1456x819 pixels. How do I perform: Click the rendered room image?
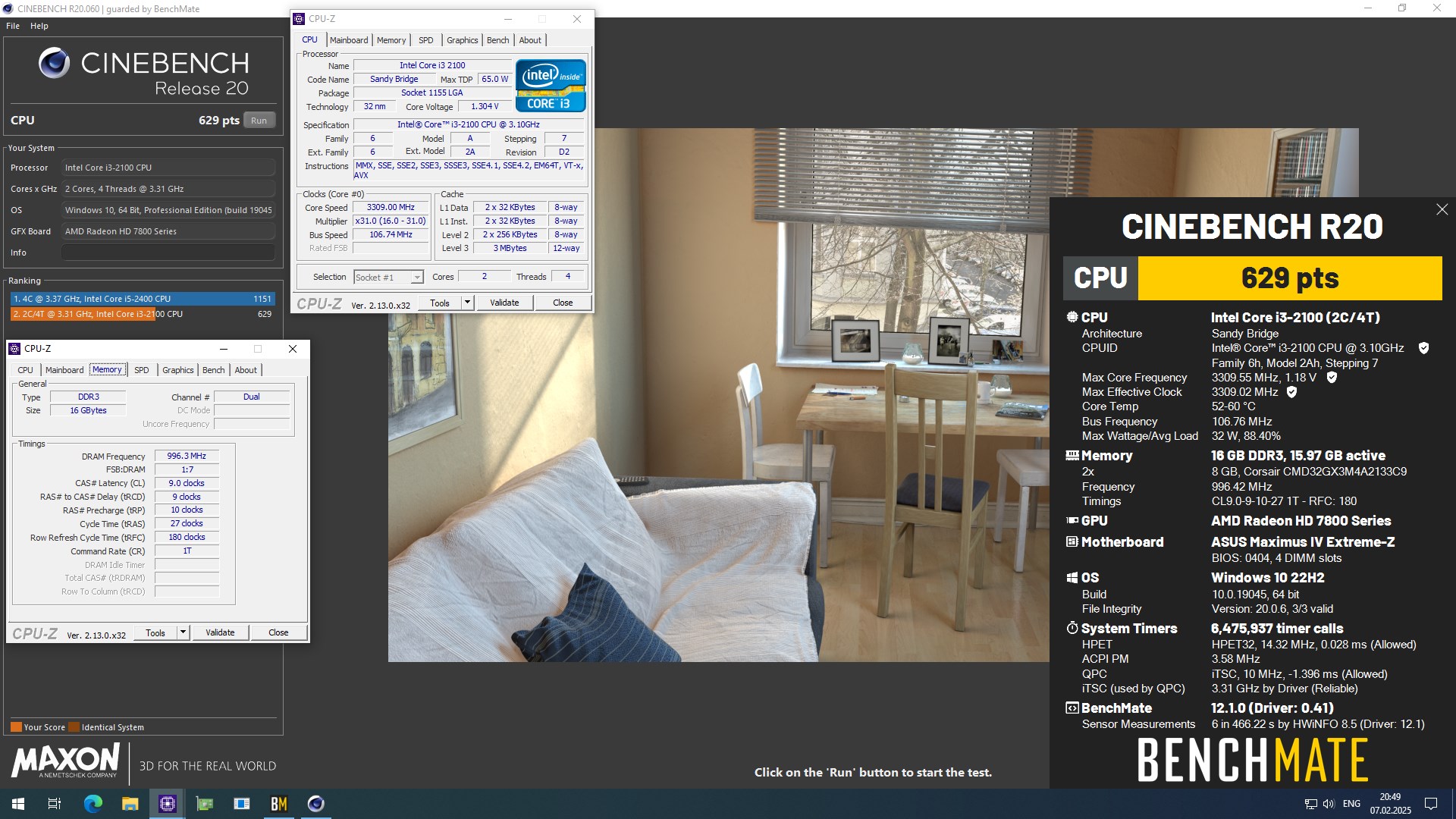click(x=873, y=394)
